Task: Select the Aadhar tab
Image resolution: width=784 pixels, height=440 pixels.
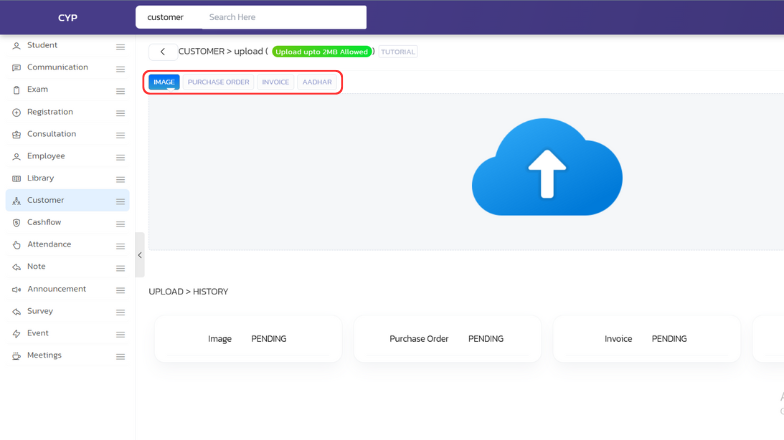Action: pyautogui.click(x=317, y=82)
